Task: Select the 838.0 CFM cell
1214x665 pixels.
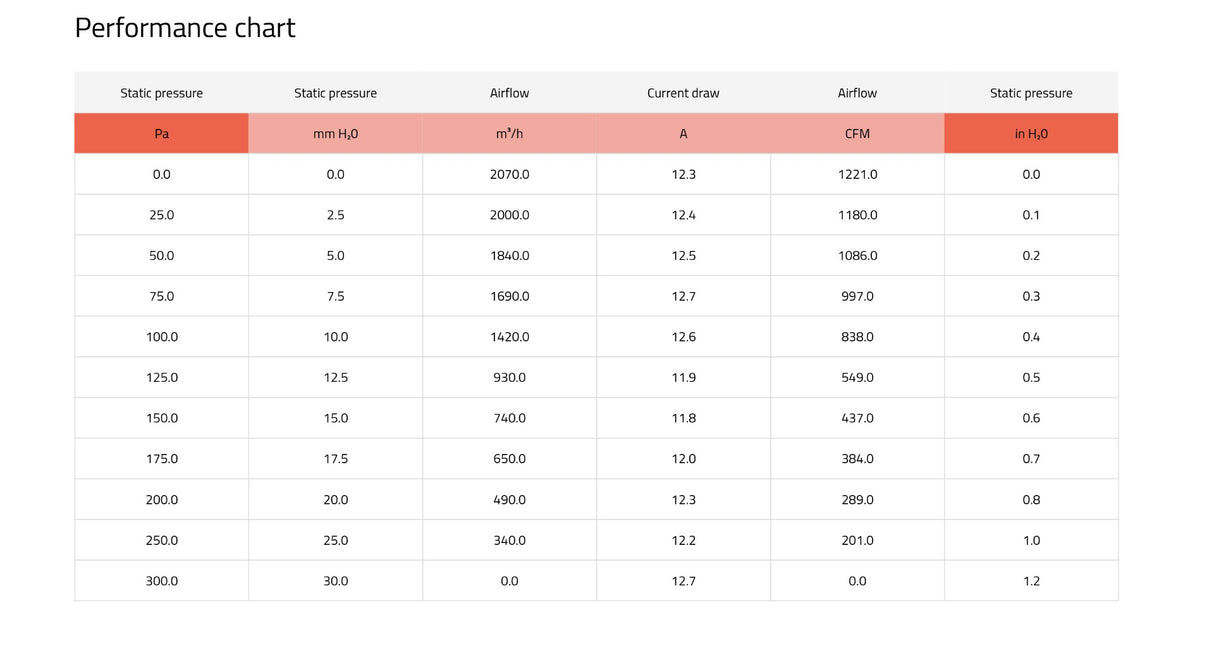Action: tap(858, 337)
